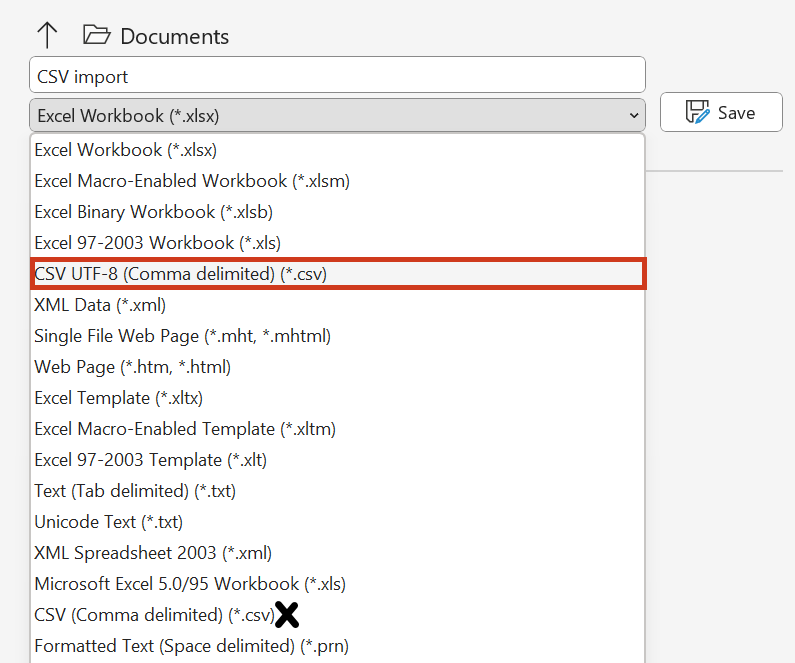
Task: Select Microsoft Excel 5.0/95 Workbook (*.xls)
Action: pyautogui.click(x=337, y=584)
